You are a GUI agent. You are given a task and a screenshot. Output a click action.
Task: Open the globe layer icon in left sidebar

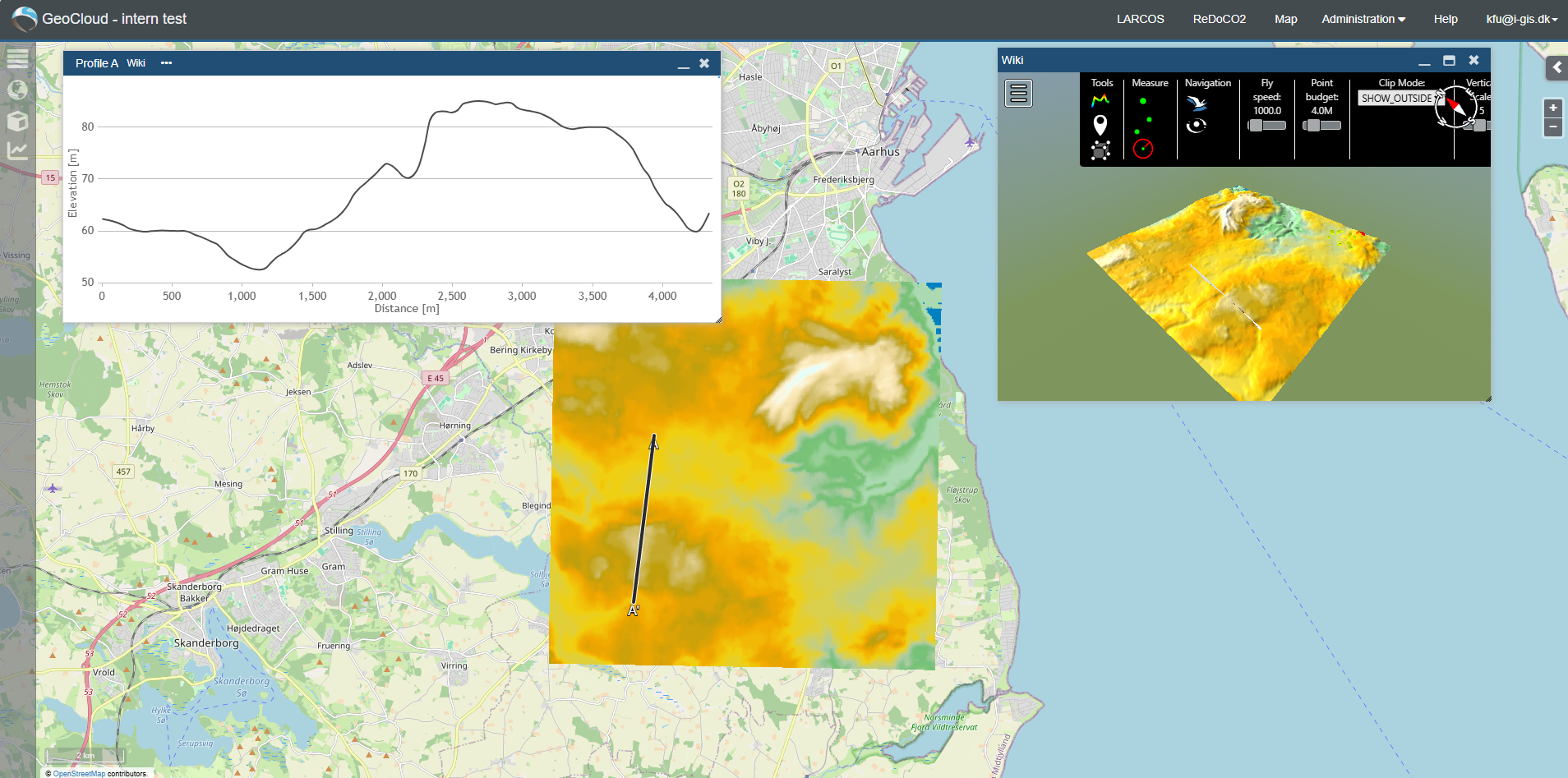tap(17, 90)
